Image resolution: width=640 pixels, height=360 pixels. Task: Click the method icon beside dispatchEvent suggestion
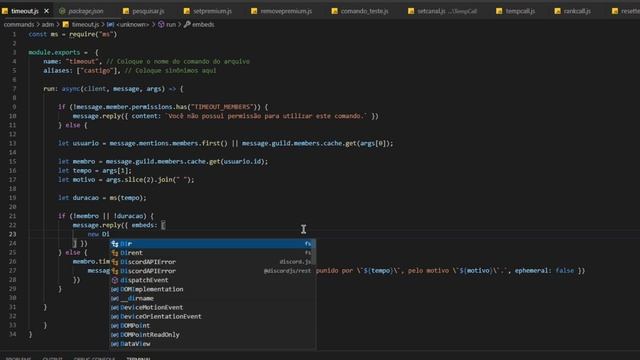coord(115,280)
